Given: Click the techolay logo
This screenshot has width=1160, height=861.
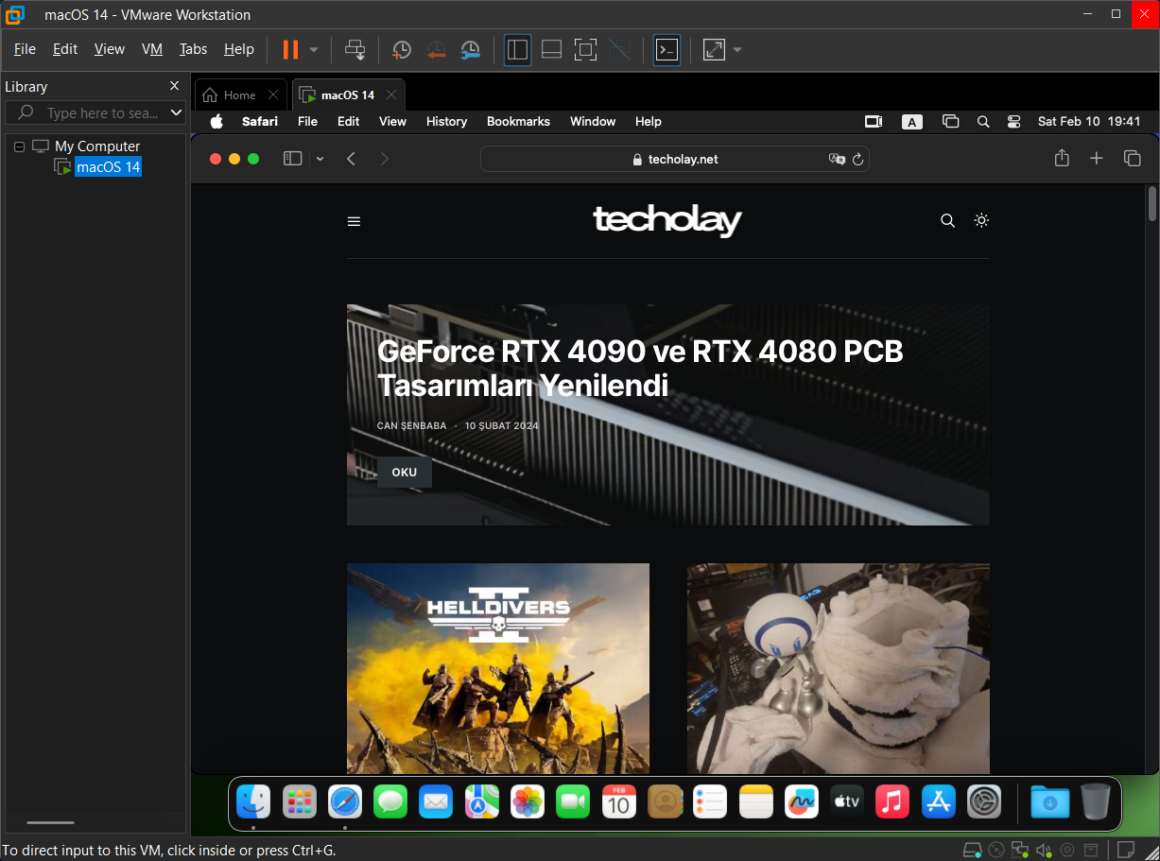Looking at the screenshot, I should pyautogui.click(x=667, y=220).
